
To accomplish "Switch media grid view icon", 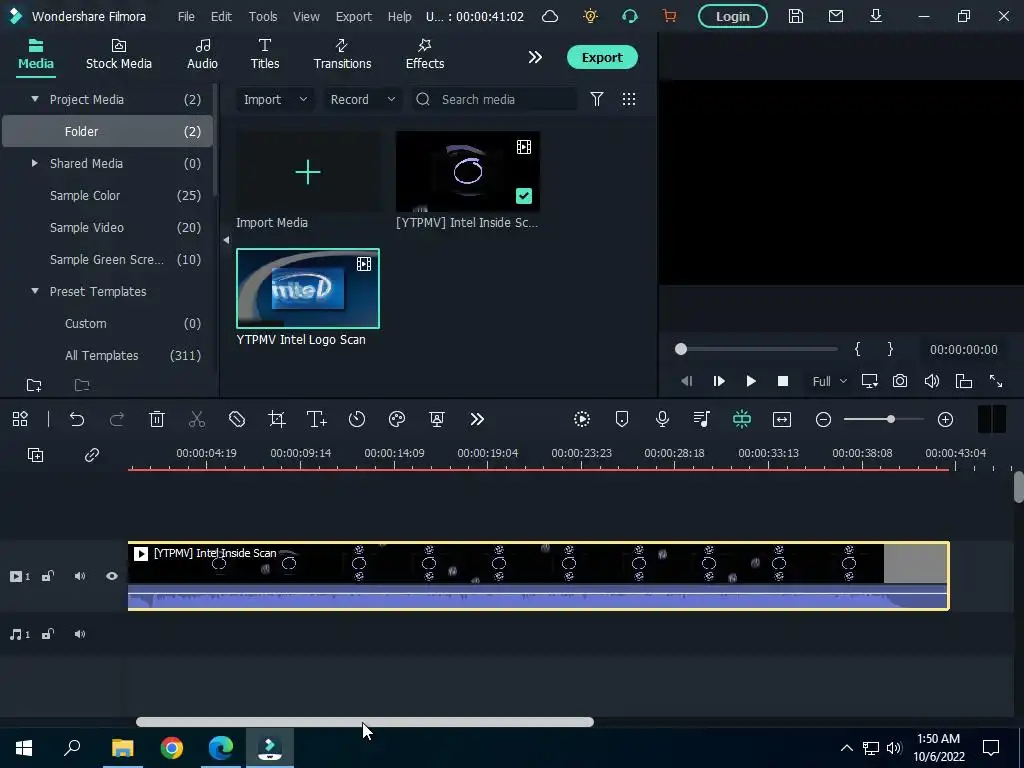I will pos(629,99).
